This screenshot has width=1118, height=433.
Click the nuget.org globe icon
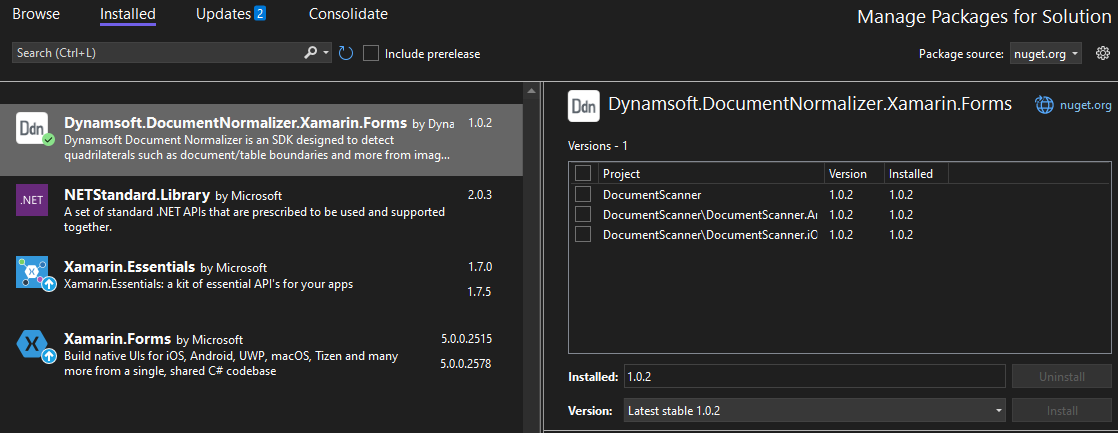[1044, 105]
